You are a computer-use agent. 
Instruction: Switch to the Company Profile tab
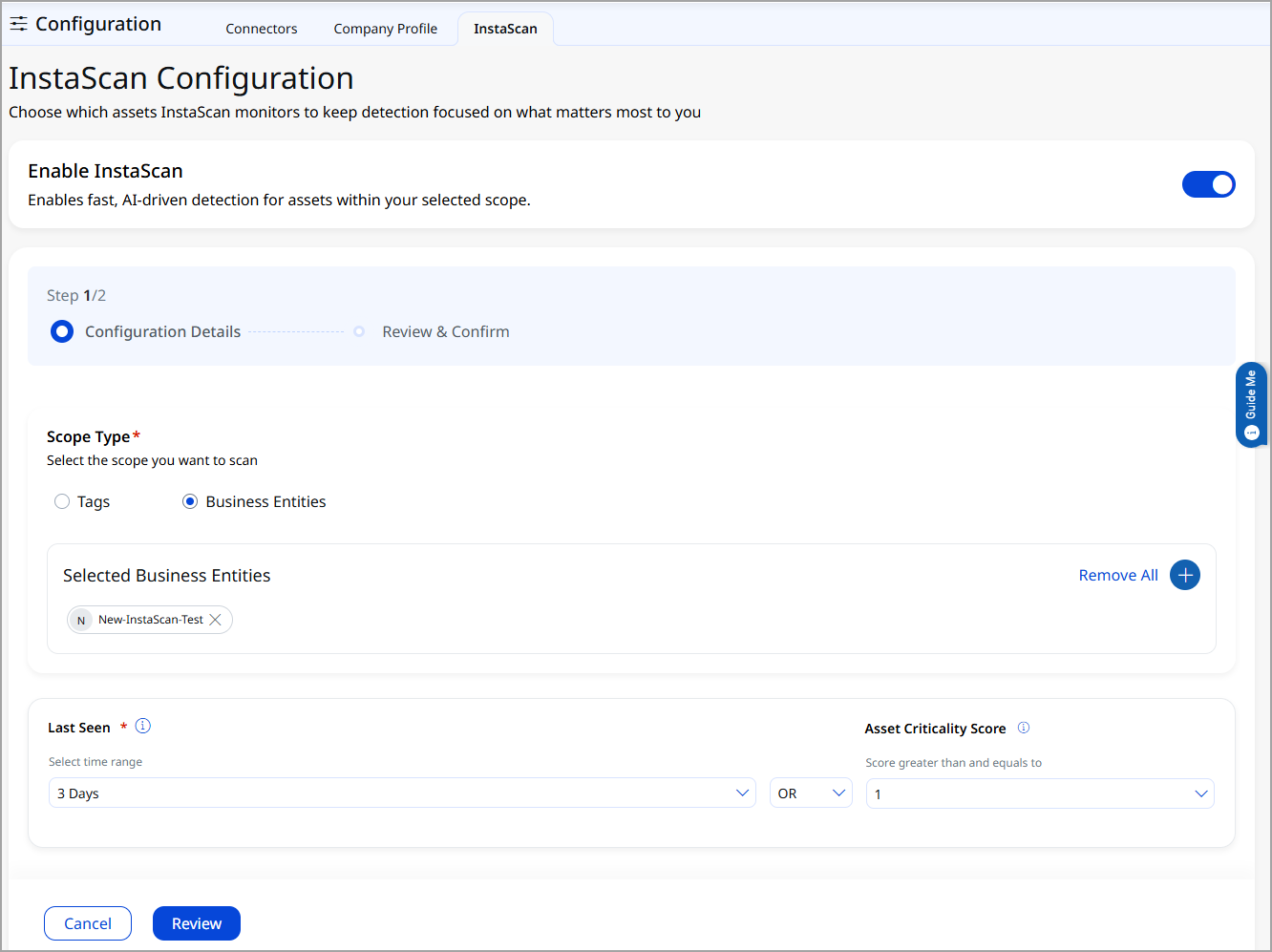point(386,29)
